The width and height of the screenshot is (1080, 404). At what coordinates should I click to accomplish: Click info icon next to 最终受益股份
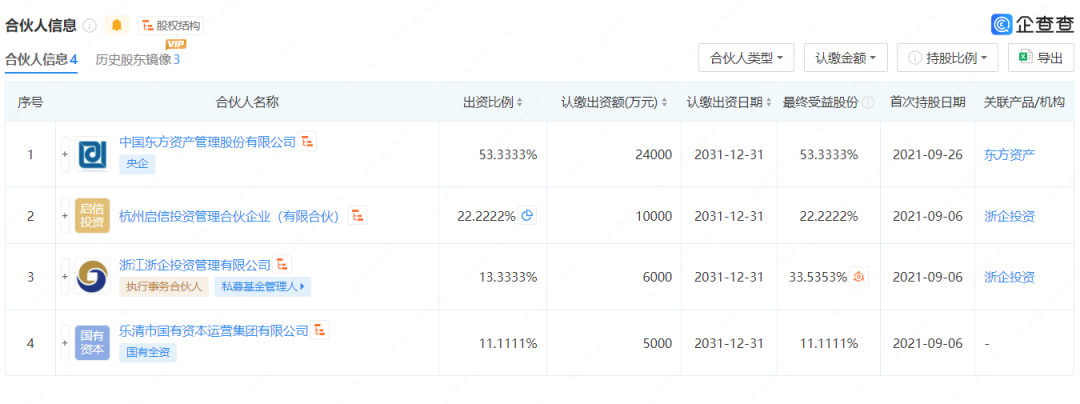[x=868, y=103]
